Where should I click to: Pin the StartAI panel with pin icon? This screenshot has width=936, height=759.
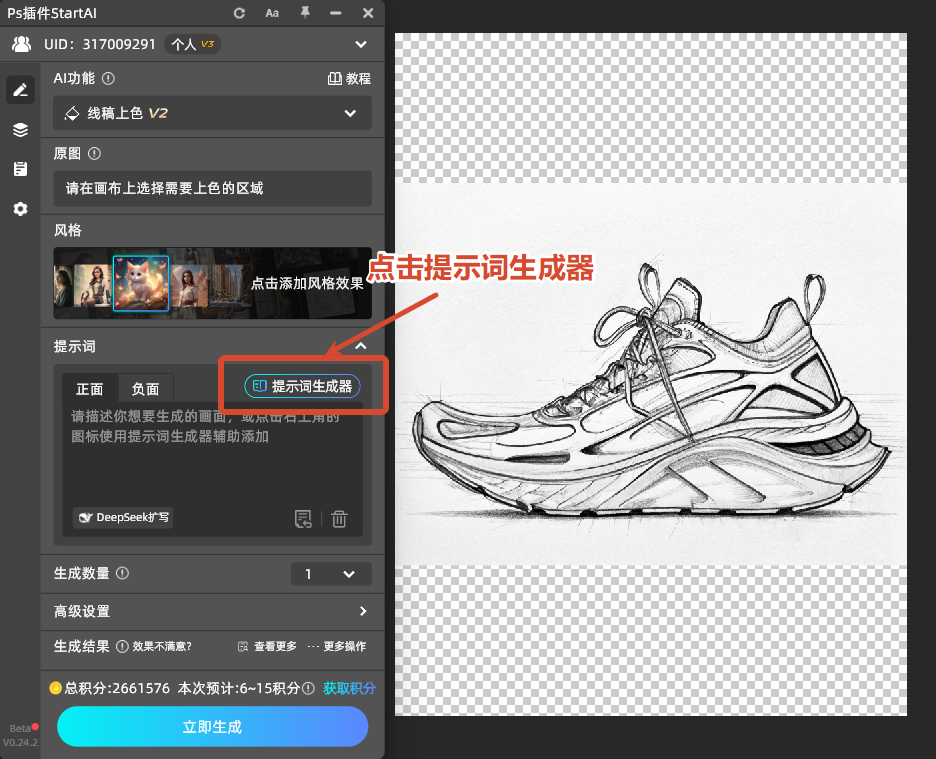[x=305, y=13]
